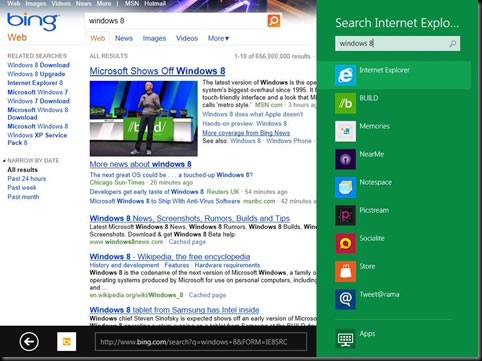Open Hotmail in the top navigation bar
This screenshot has height=361, width=482.
[155, 4]
